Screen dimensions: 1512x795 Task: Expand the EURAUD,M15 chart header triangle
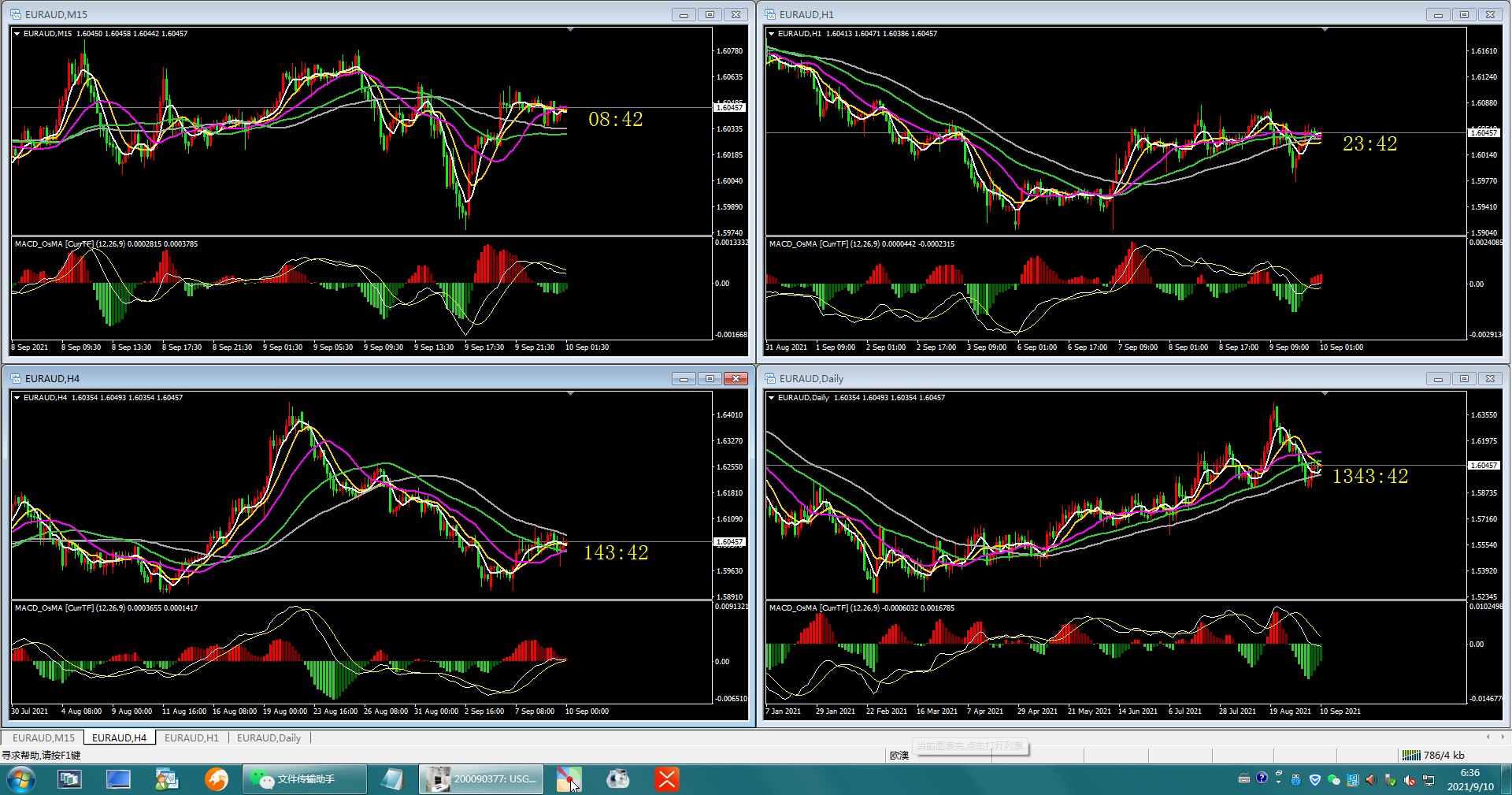17,34
